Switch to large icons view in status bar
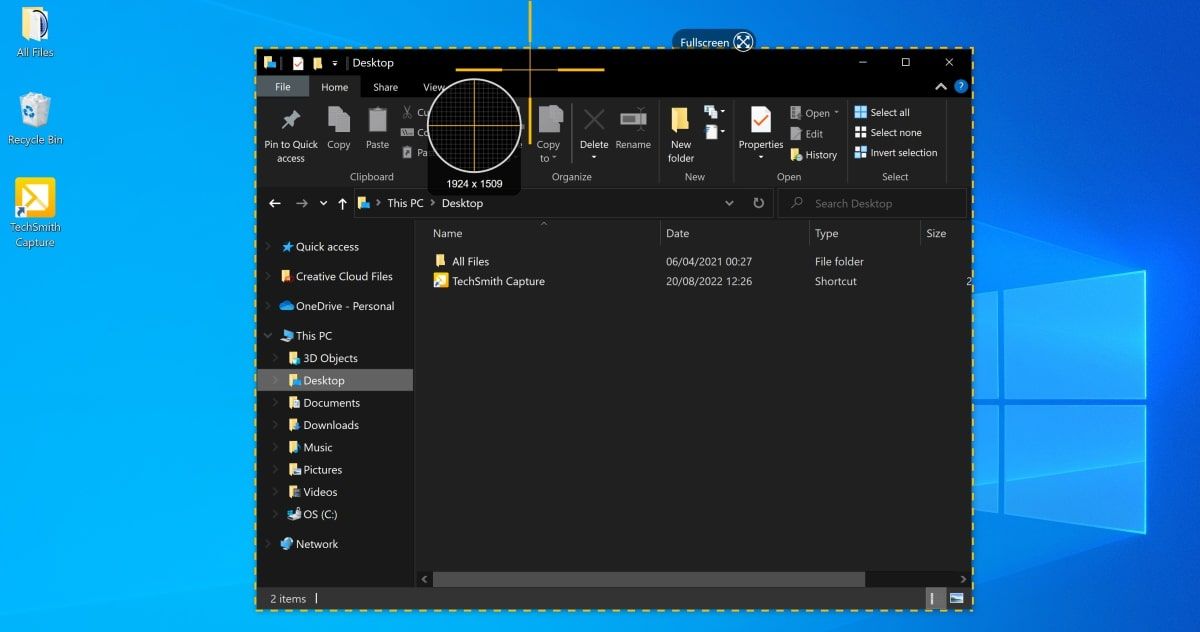 [x=957, y=598]
